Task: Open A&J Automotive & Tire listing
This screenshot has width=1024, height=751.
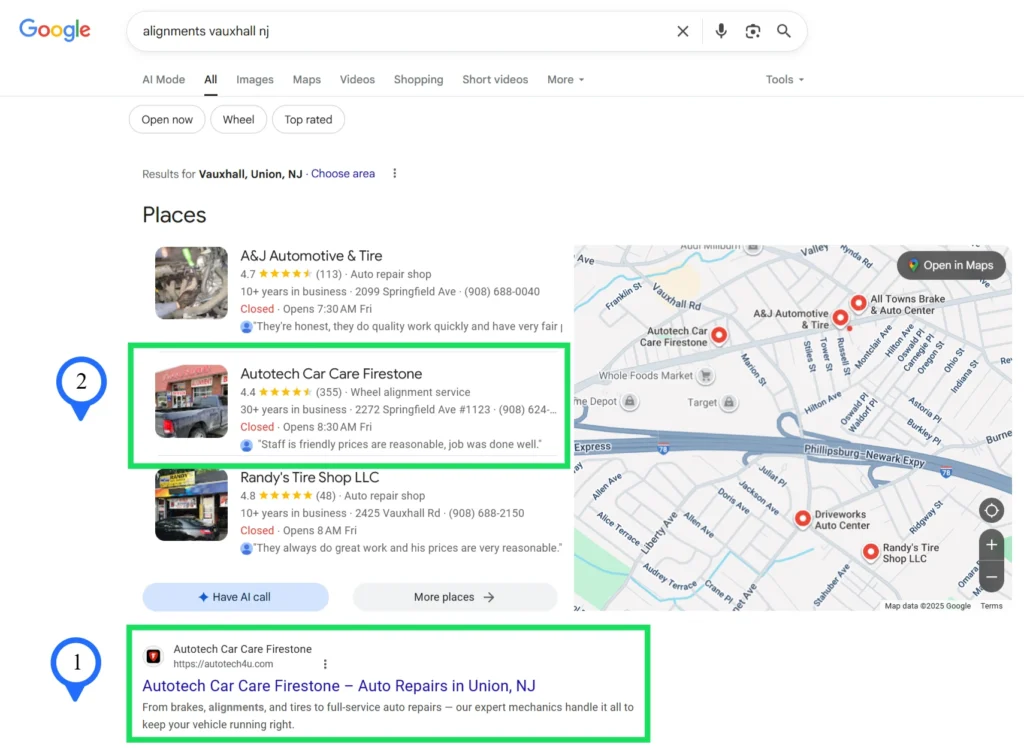Action: [311, 256]
